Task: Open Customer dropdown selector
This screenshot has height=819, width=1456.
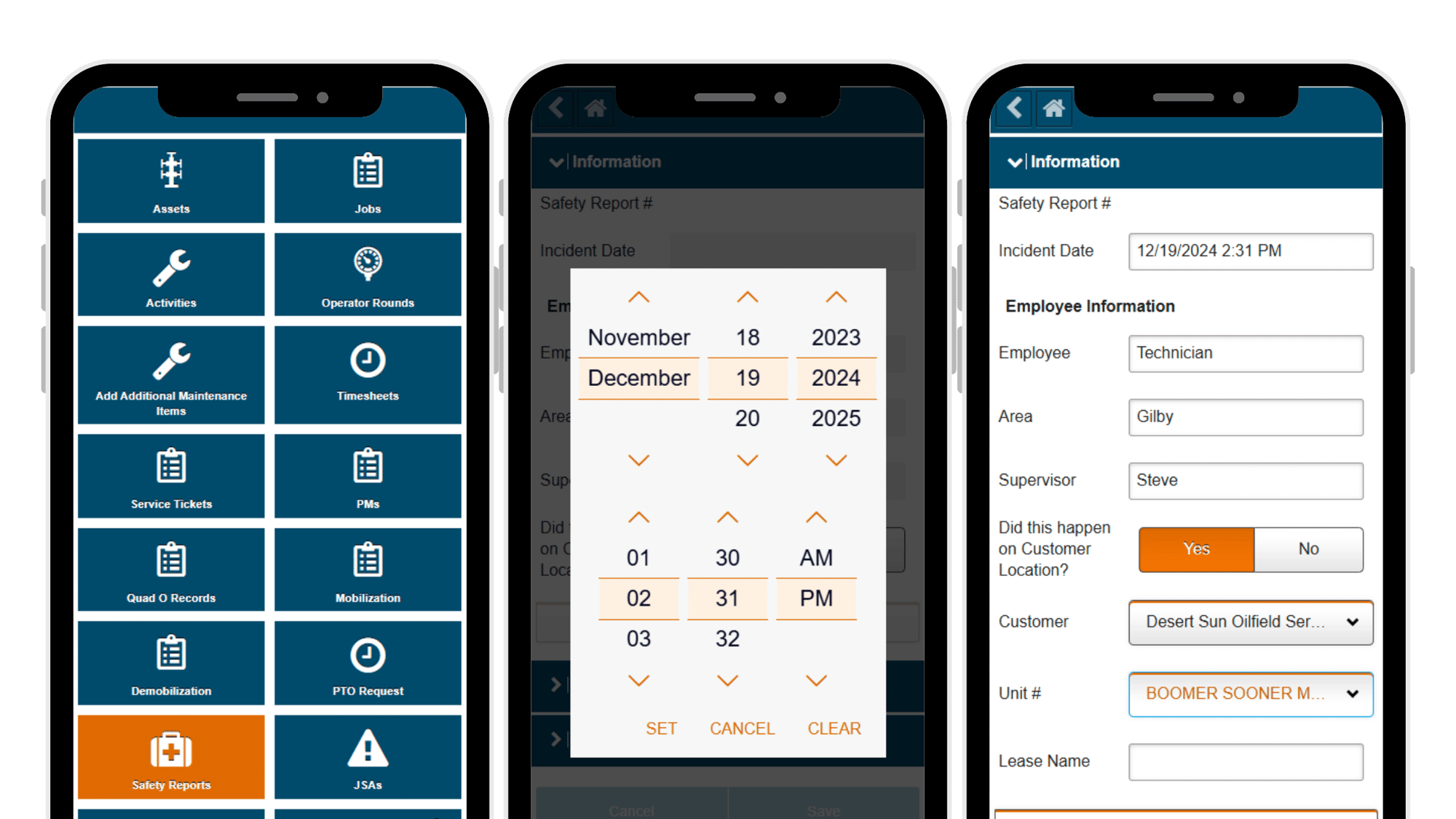Action: (1247, 622)
